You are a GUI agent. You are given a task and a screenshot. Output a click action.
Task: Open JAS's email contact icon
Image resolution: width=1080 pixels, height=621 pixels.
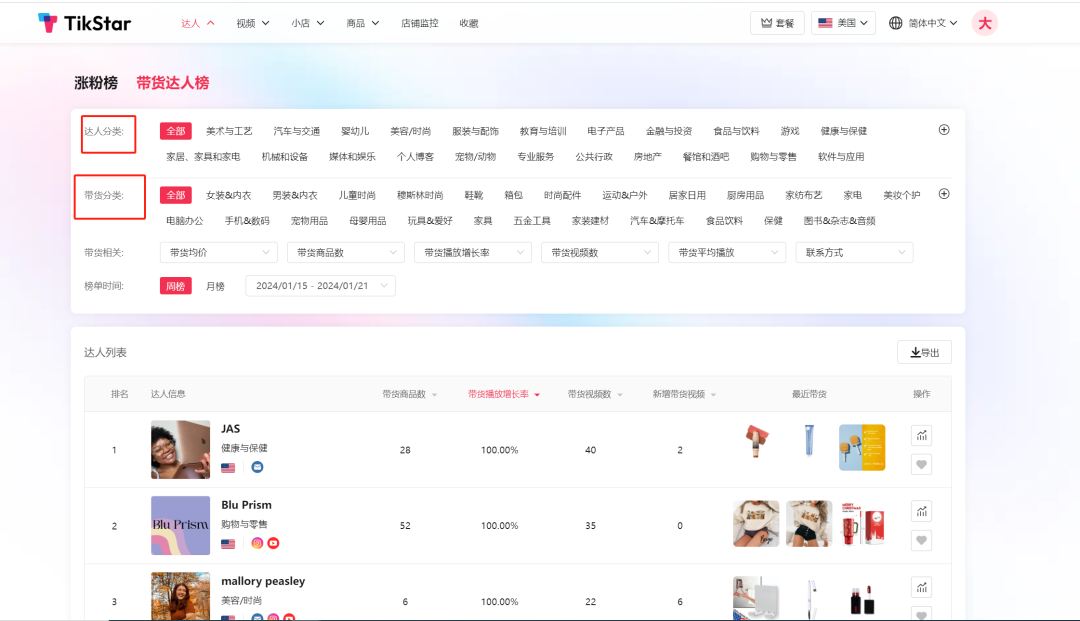[258, 467]
